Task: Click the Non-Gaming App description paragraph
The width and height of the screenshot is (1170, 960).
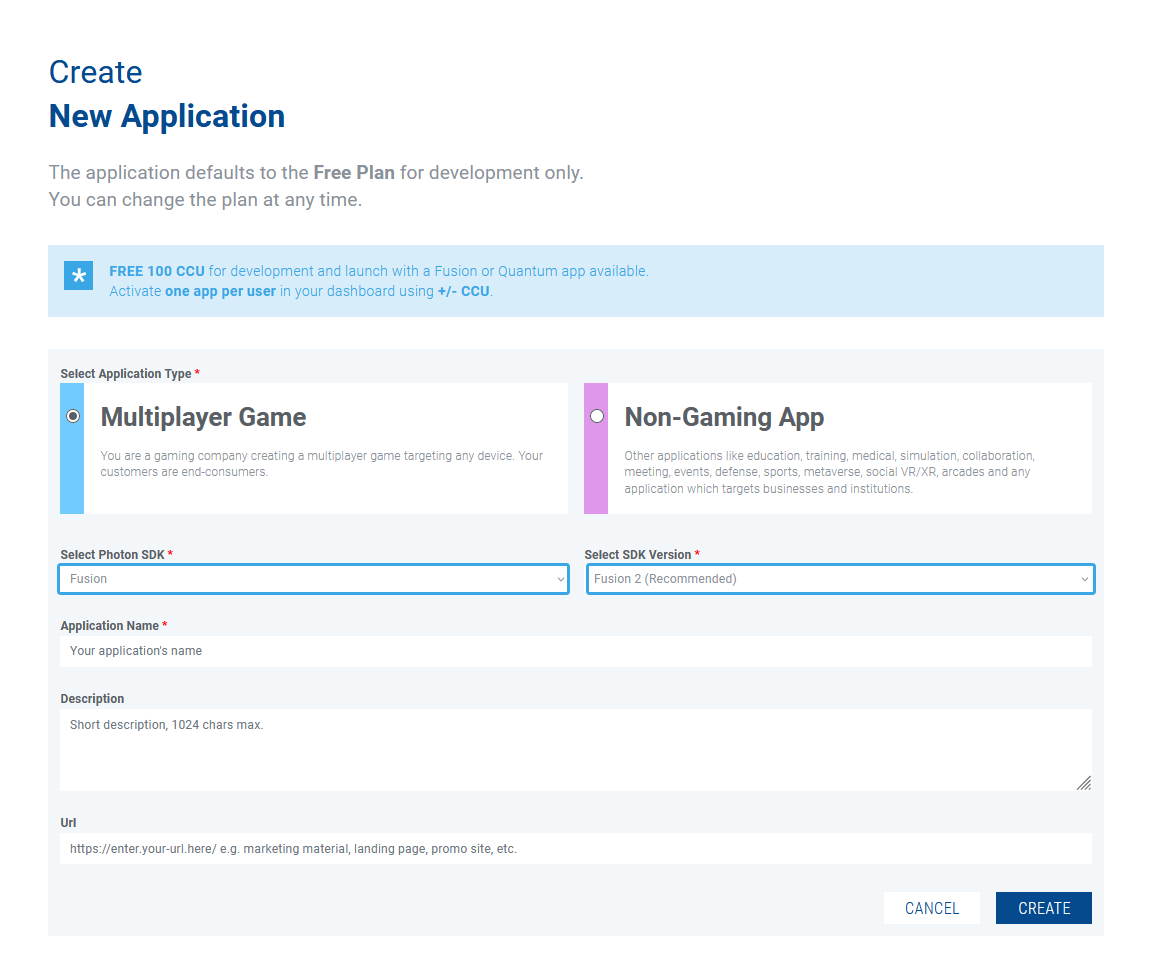Action: (830, 472)
